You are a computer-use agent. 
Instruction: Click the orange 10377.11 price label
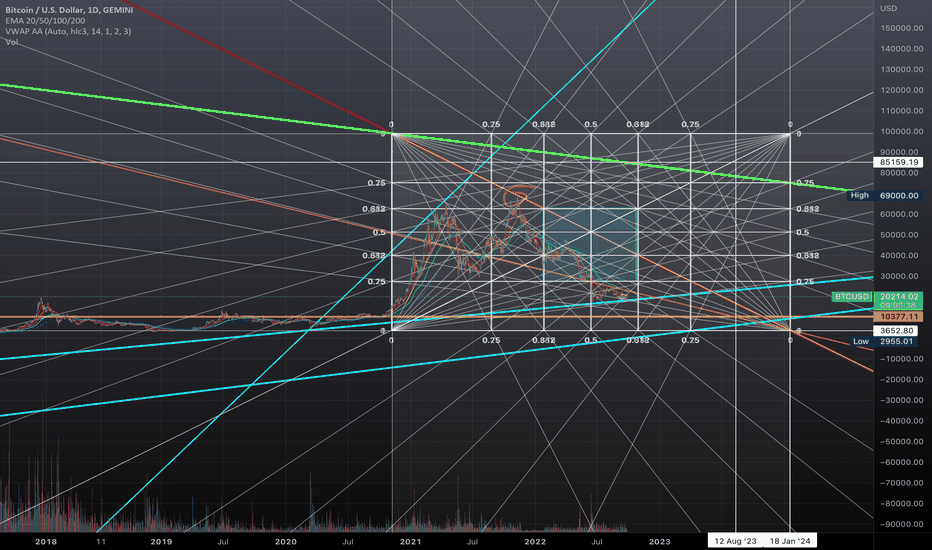pos(899,317)
